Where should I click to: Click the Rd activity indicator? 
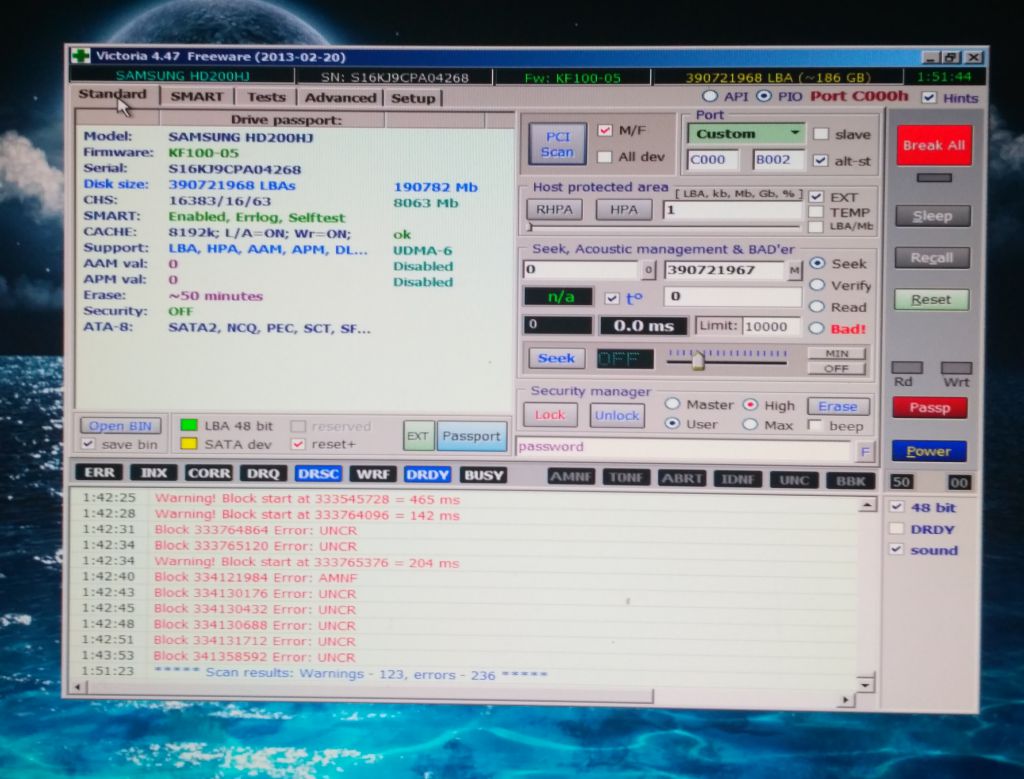[x=907, y=368]
